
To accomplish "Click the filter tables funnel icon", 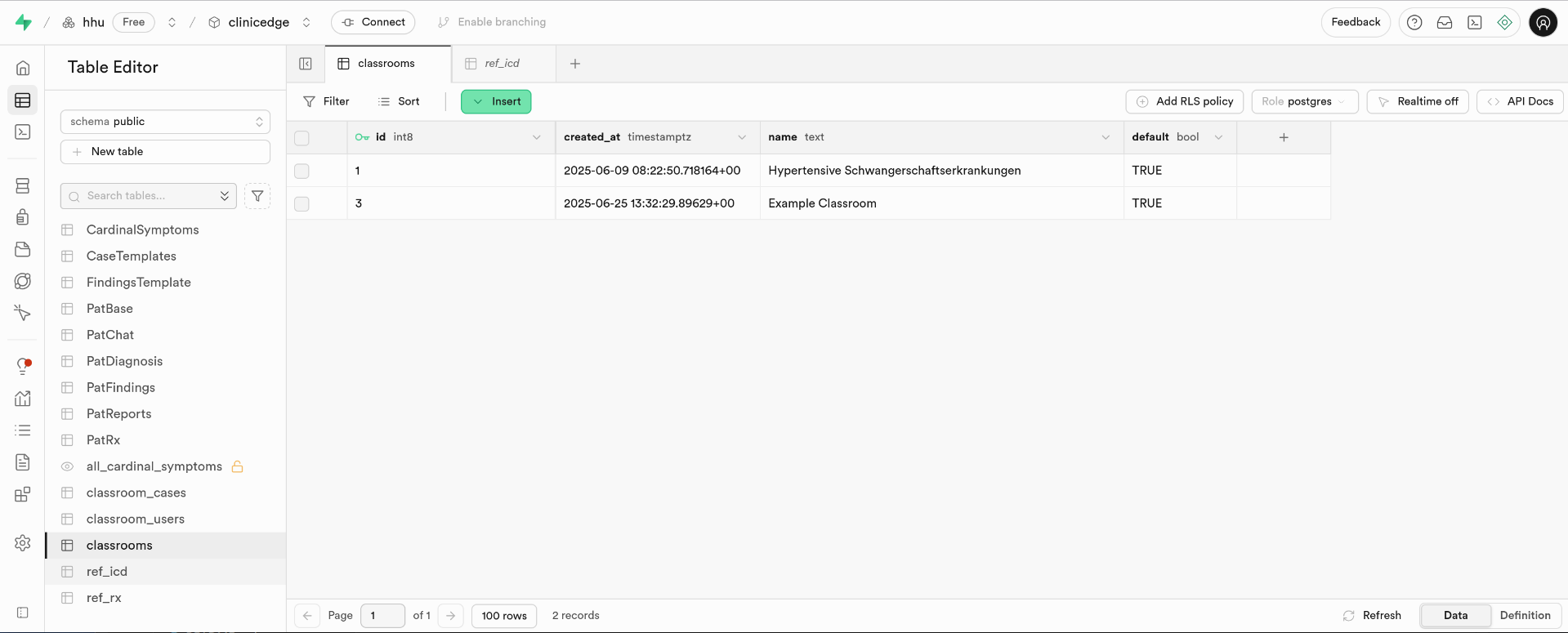I will [x=257, y=196].
